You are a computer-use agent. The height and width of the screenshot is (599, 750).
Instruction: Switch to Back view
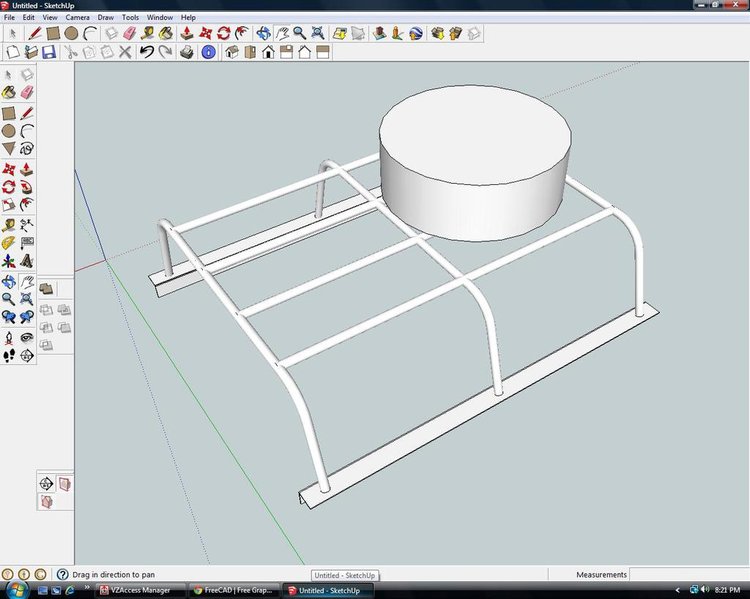click(304, 52)
